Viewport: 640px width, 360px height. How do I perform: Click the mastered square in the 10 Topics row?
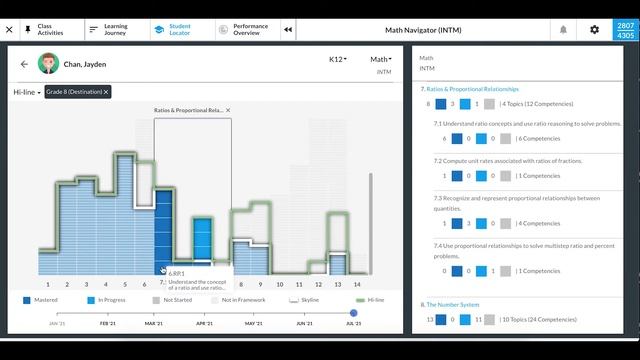point(441,320)
